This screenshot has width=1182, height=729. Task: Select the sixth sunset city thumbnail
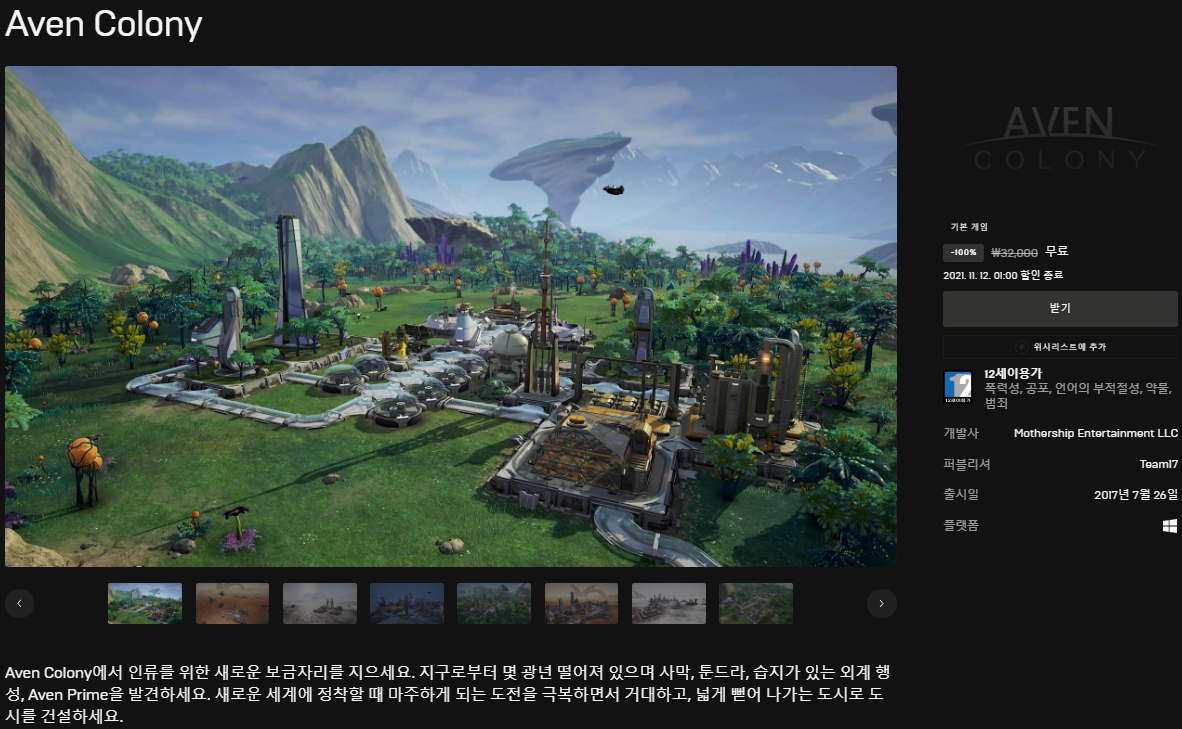[581, 603]
